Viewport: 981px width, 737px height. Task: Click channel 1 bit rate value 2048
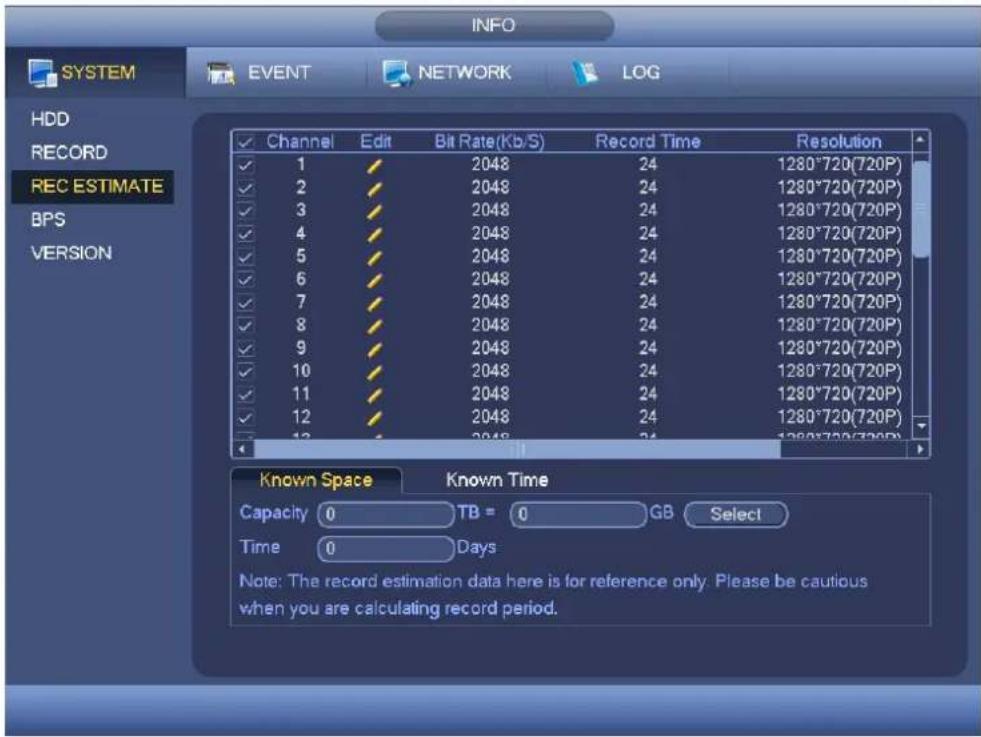(x=490, y=165)
